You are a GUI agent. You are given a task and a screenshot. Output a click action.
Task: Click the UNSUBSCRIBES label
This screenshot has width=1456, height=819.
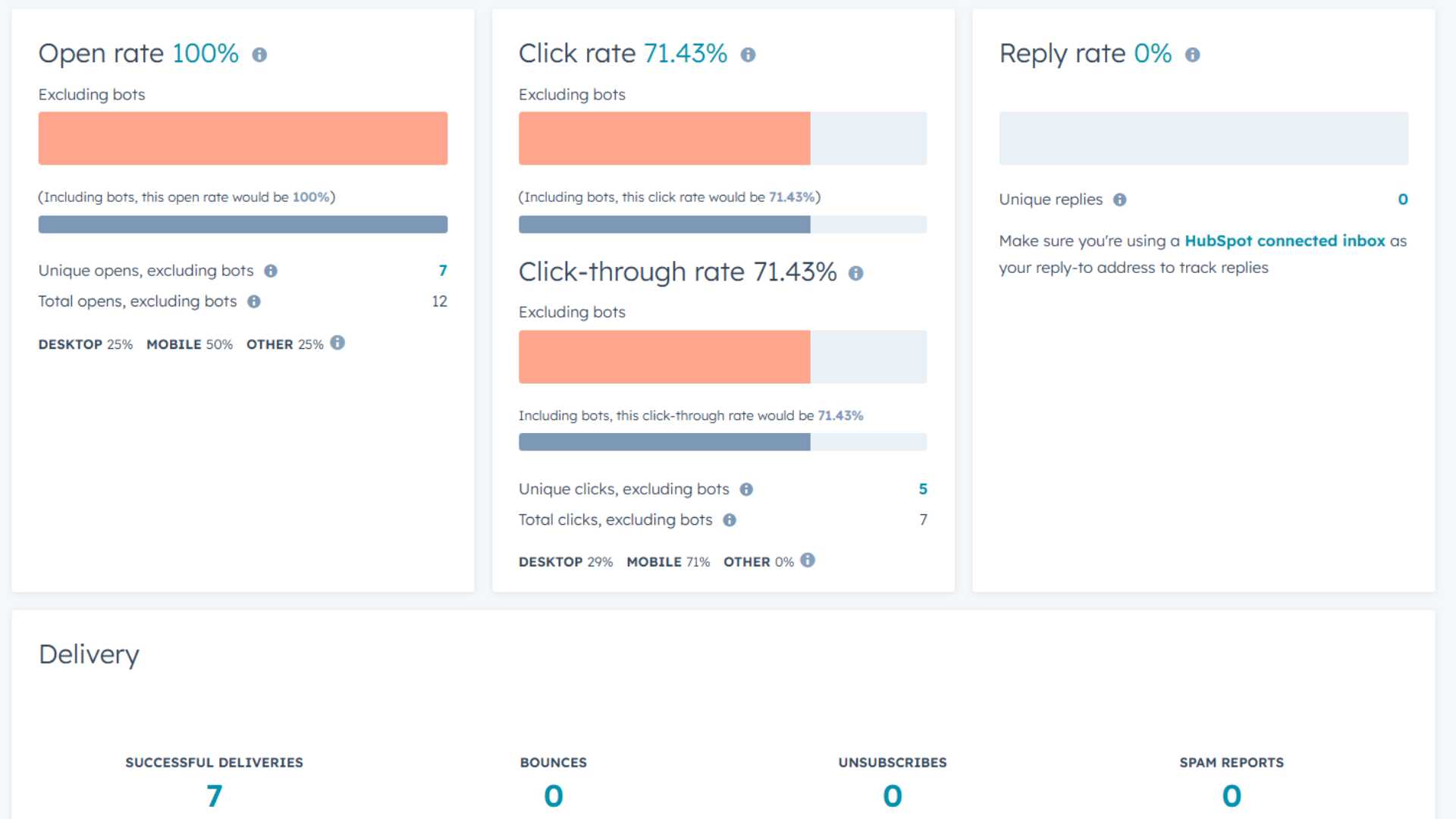pyautogui.click(x=893, y=763)
